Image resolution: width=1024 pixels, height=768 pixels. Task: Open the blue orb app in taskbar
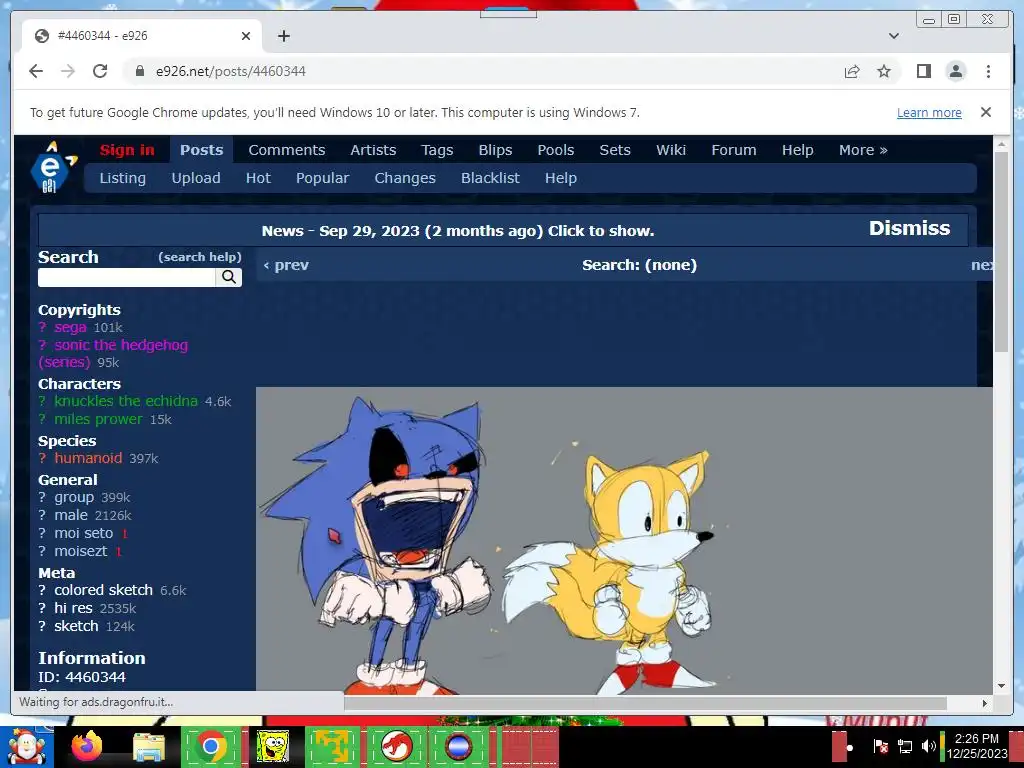coord(458,746)
